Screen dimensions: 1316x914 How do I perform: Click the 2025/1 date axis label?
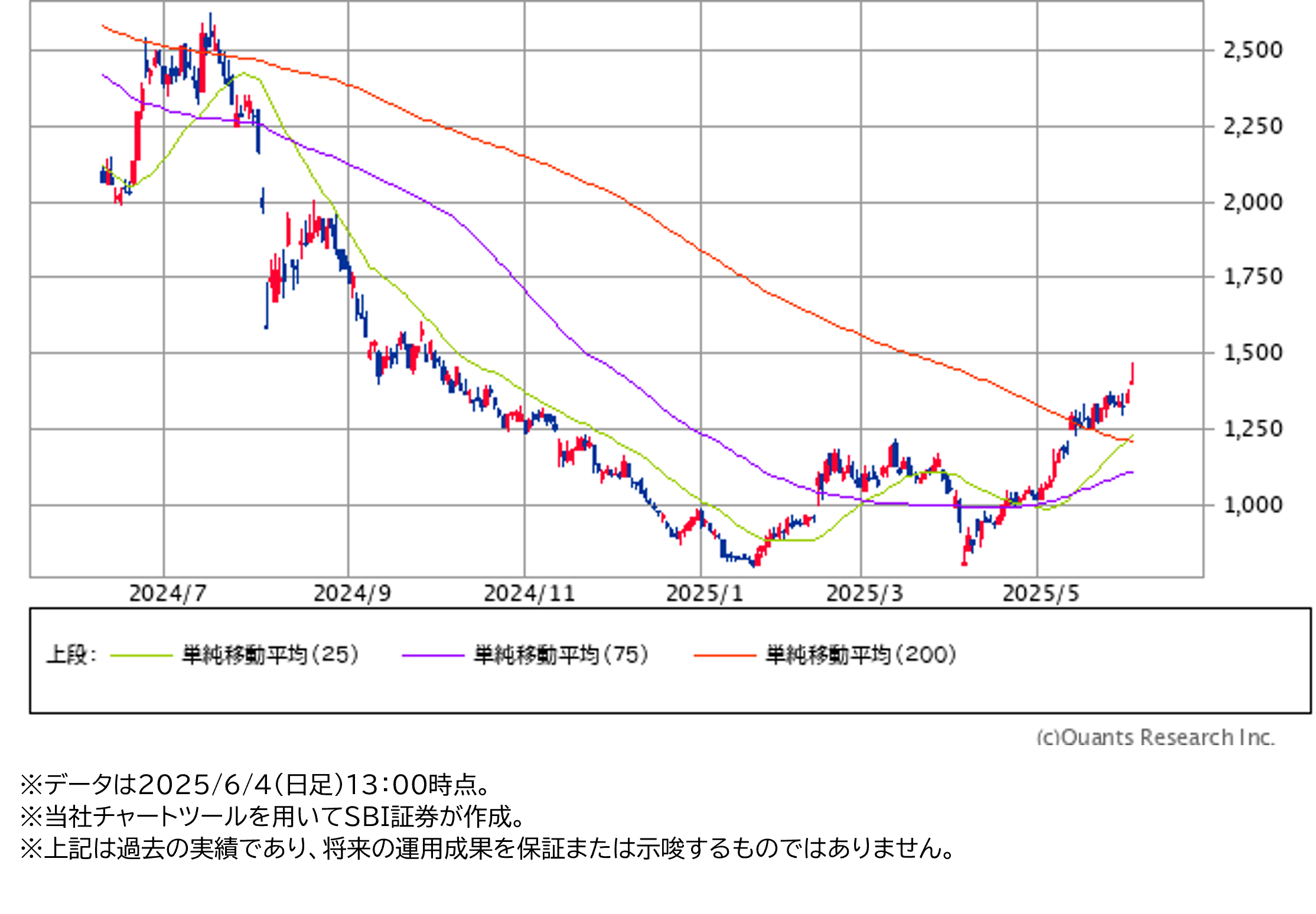[704, 593]
